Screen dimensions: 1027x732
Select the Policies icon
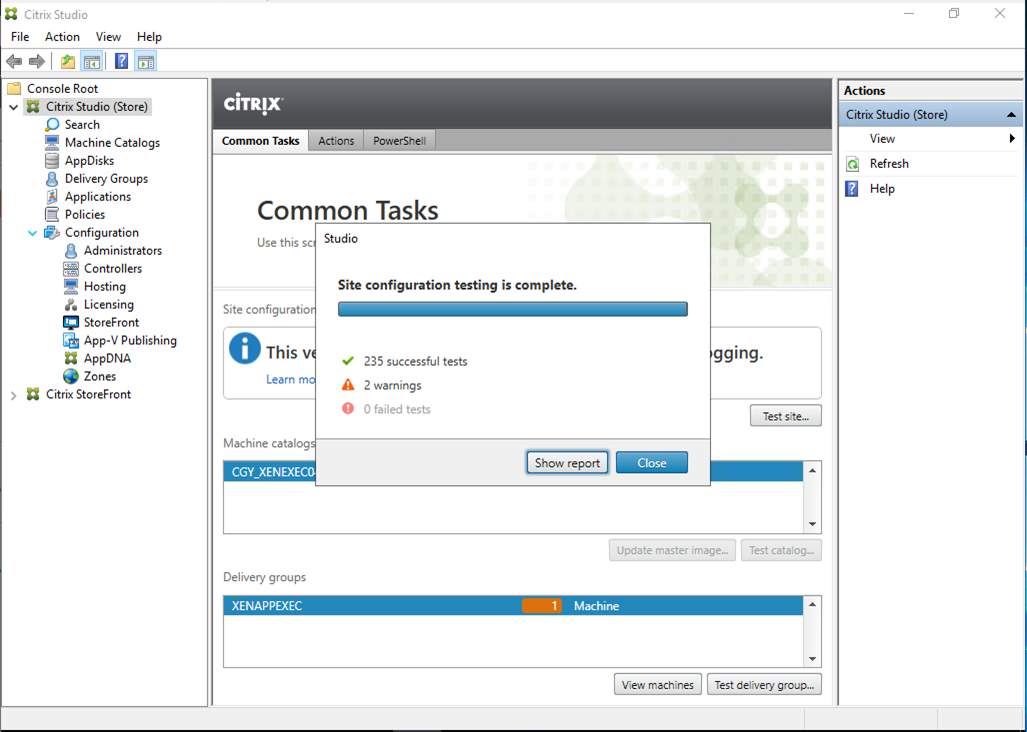(x=52, y=214)
